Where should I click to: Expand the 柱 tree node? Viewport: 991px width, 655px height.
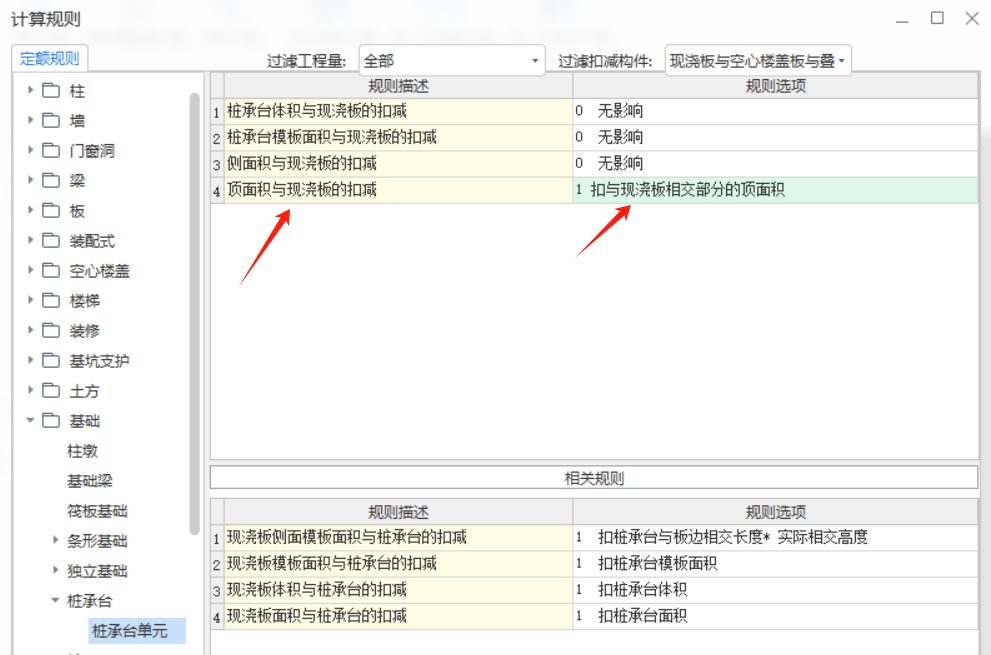pos(30,90)
